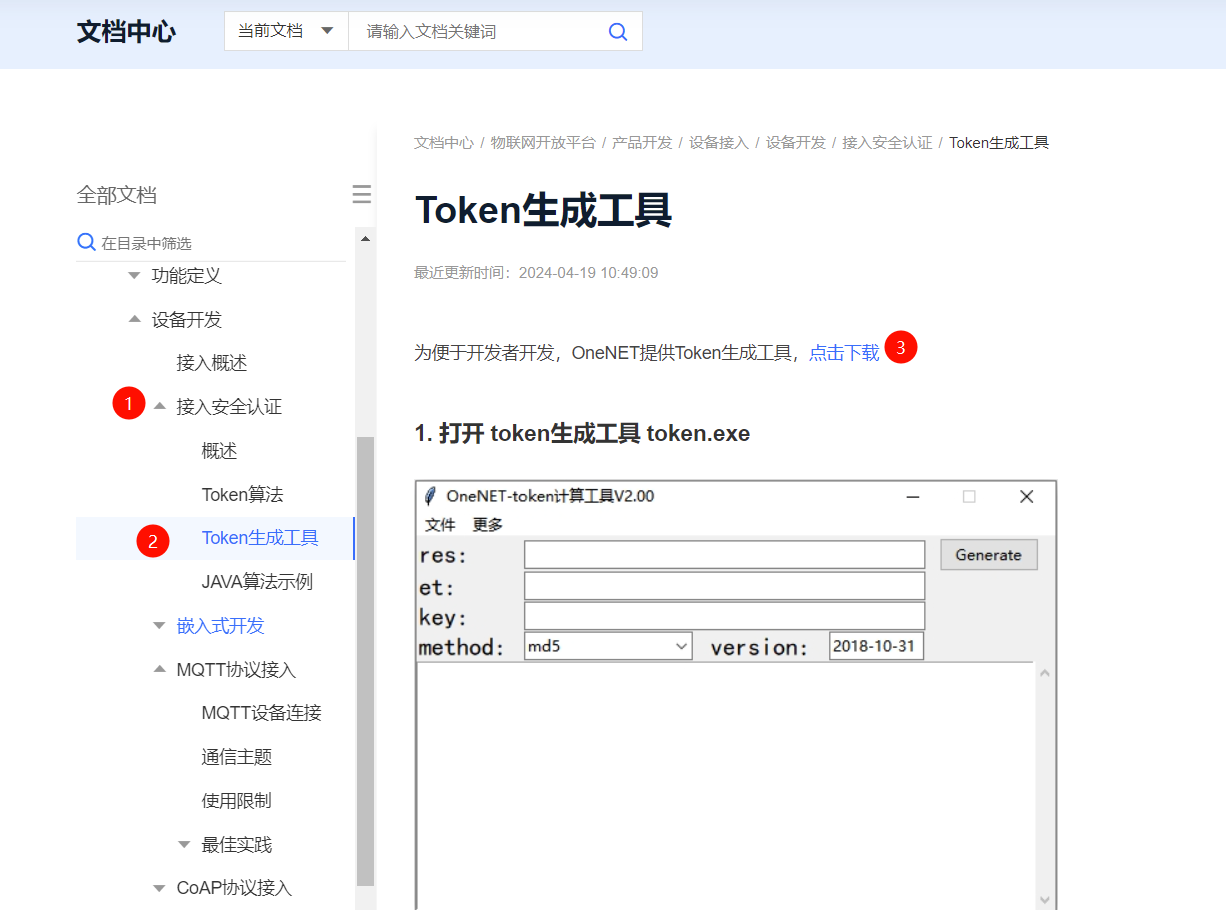Screen dimensions: 1226x910
Task: Click the 文档中心 logo
Action: pos(125,31)
